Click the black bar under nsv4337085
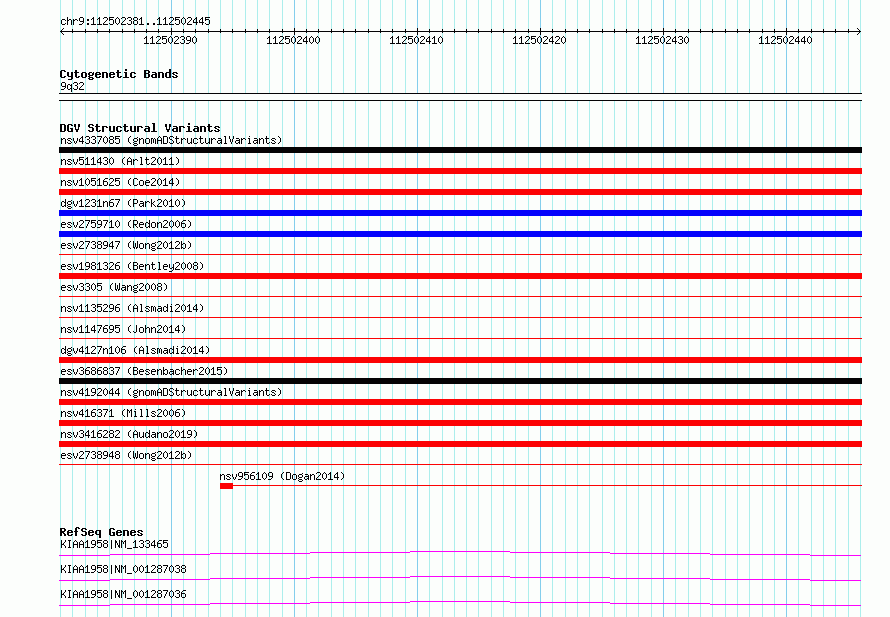This screenshot has width=890, height=617. pyautogui.click(x=460, y=150)
